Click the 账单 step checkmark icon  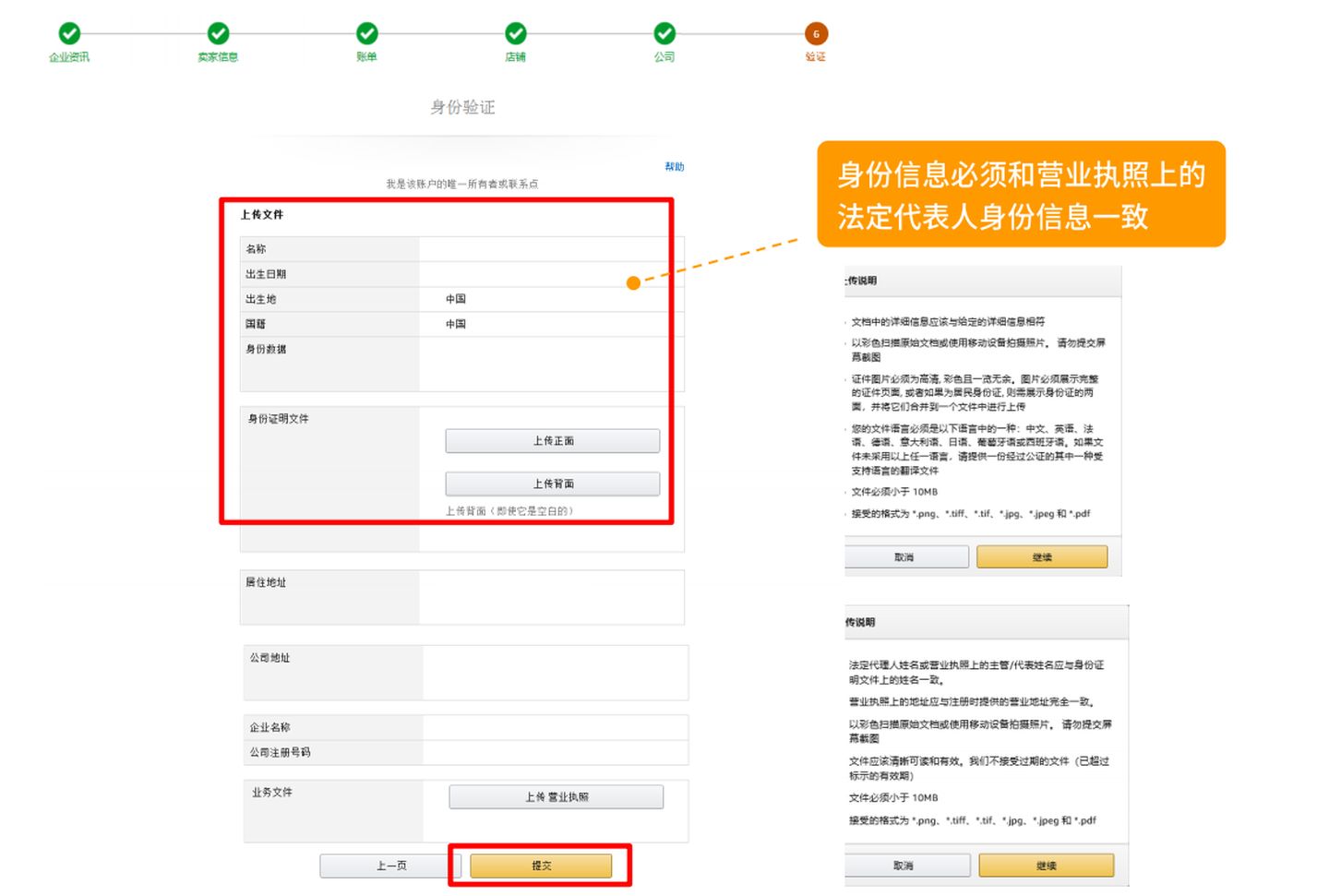tap(366, 34)
